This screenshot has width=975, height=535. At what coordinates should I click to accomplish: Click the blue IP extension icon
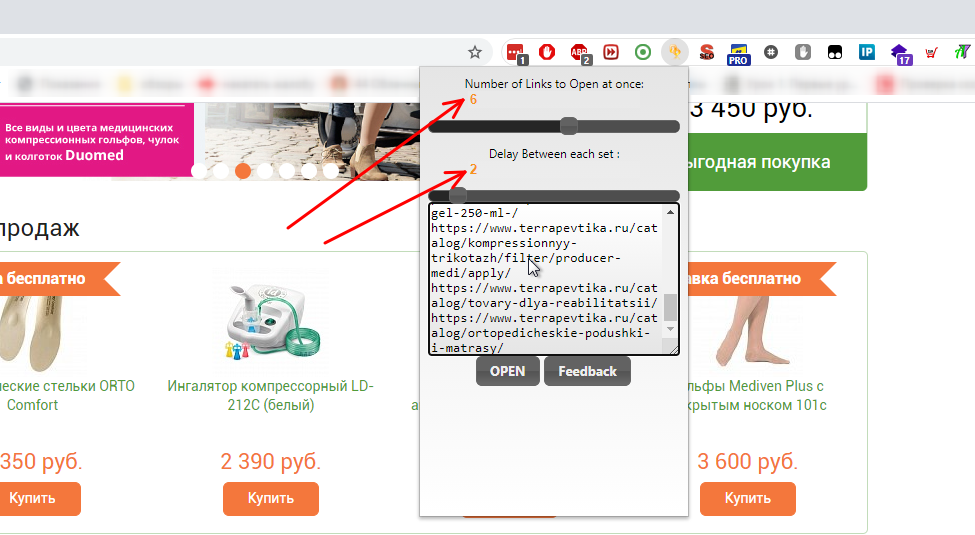[867, 52]
